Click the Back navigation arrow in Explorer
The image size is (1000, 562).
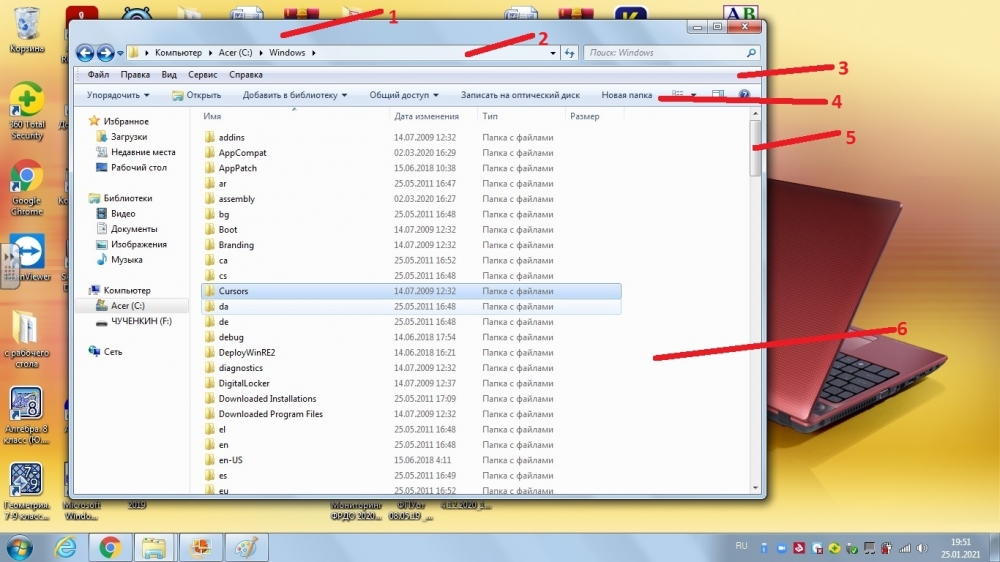tap(85, 53)
